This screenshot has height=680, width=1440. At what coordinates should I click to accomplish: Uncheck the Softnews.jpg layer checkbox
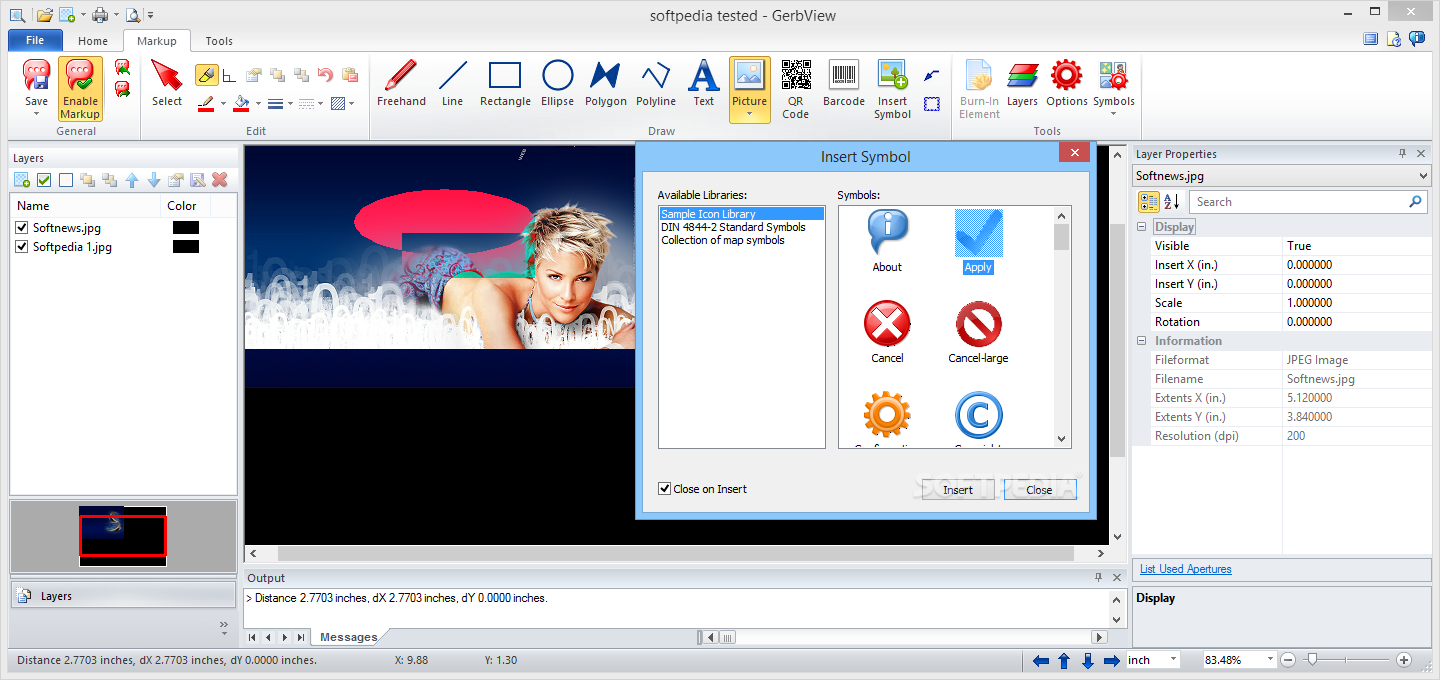click(22, 228)
